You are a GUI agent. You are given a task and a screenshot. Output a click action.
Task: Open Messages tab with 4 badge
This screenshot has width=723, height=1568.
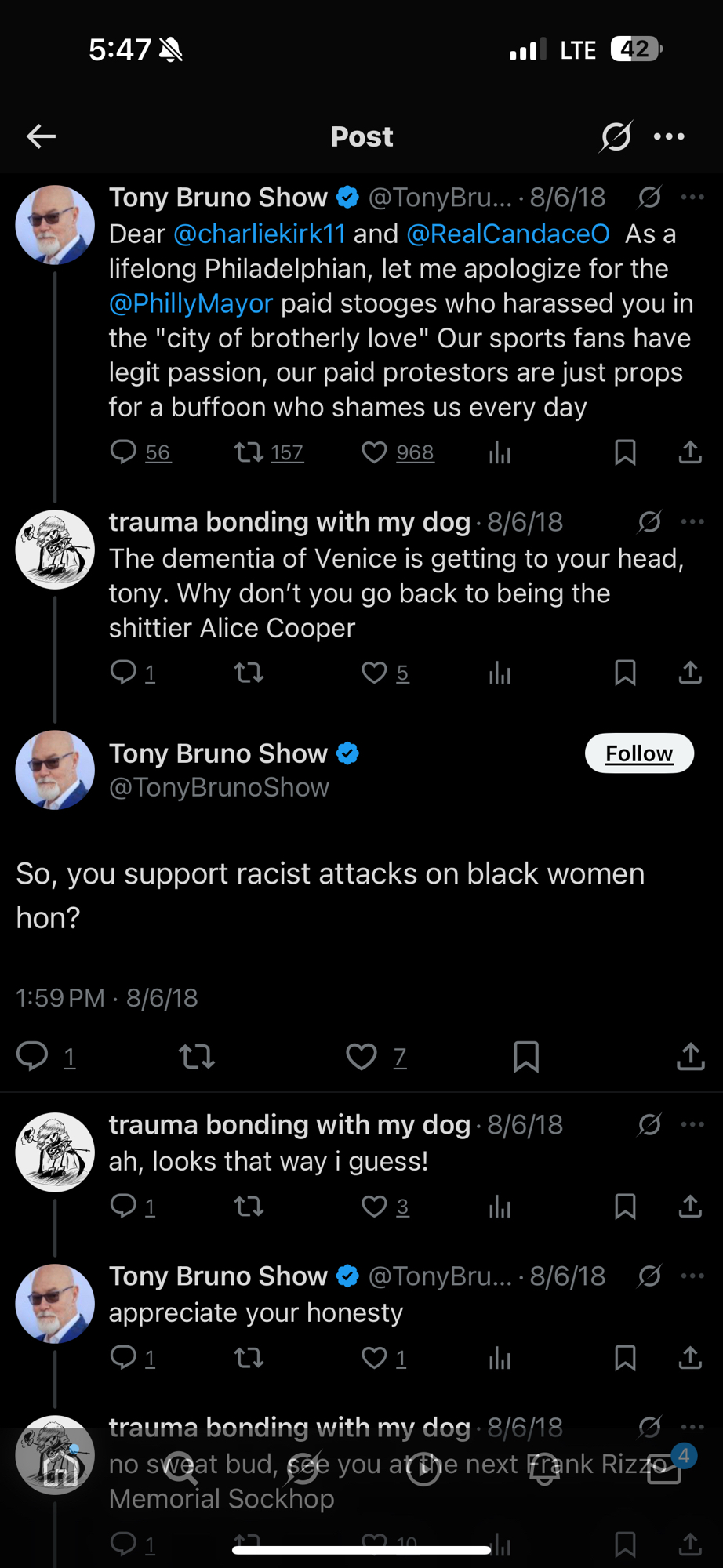[x=664, y=1468]
